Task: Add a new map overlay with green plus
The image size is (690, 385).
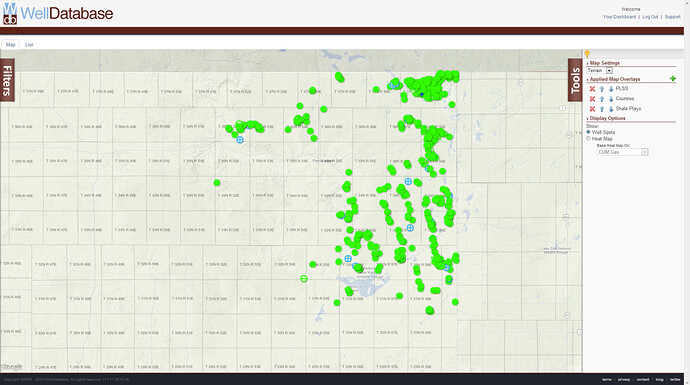Action: 672,79
